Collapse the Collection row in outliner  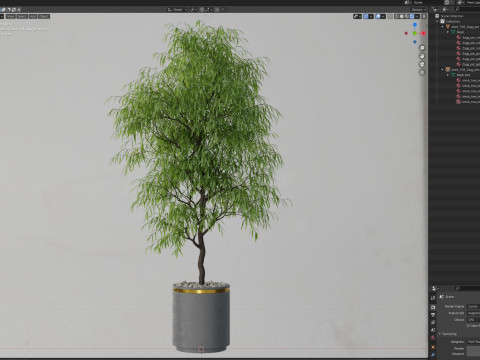tap(437, 21)
